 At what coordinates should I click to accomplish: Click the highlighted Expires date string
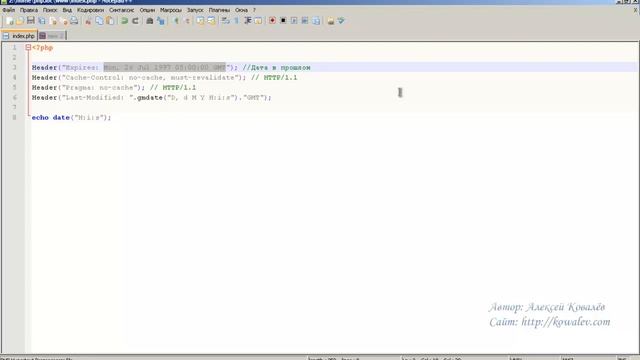pyautogui.click(x=164, y=67)
